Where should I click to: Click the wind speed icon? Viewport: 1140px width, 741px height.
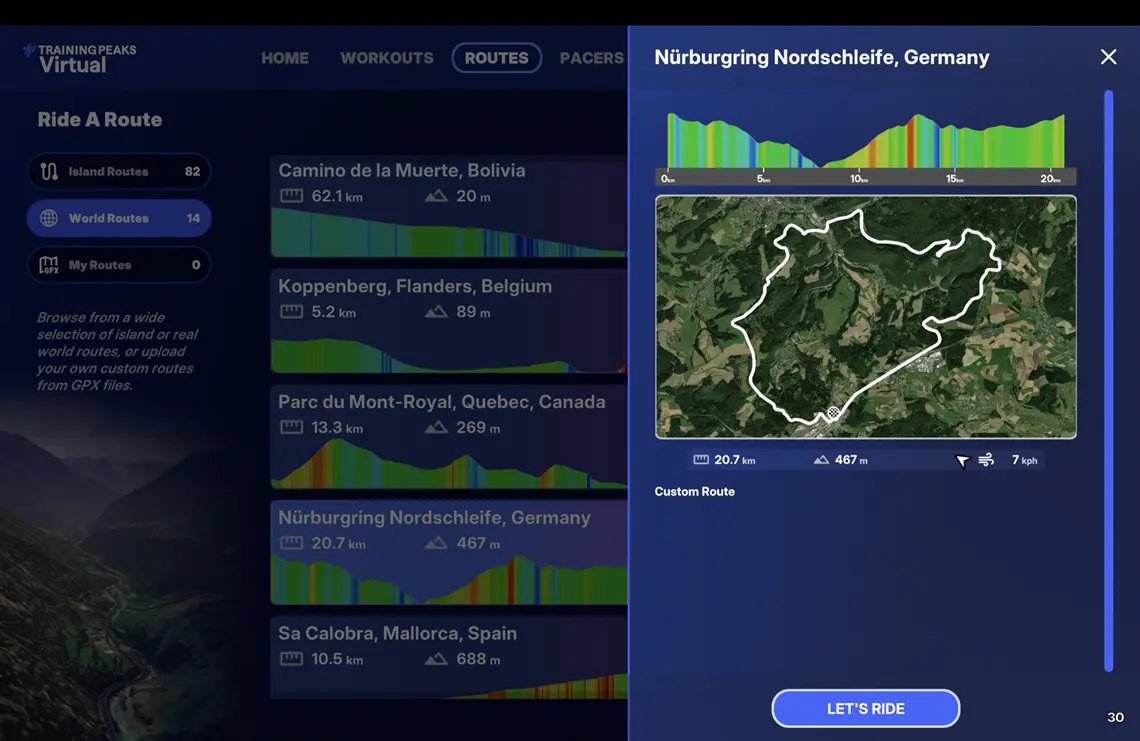coord(986,460)
